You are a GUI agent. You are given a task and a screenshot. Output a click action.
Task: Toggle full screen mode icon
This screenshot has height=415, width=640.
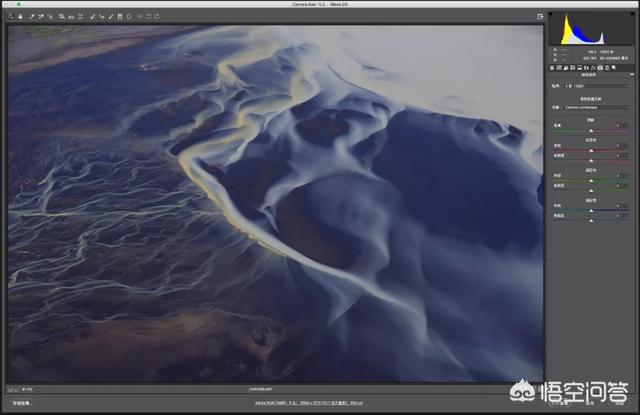pyautogui.click(x=540, y=17)
